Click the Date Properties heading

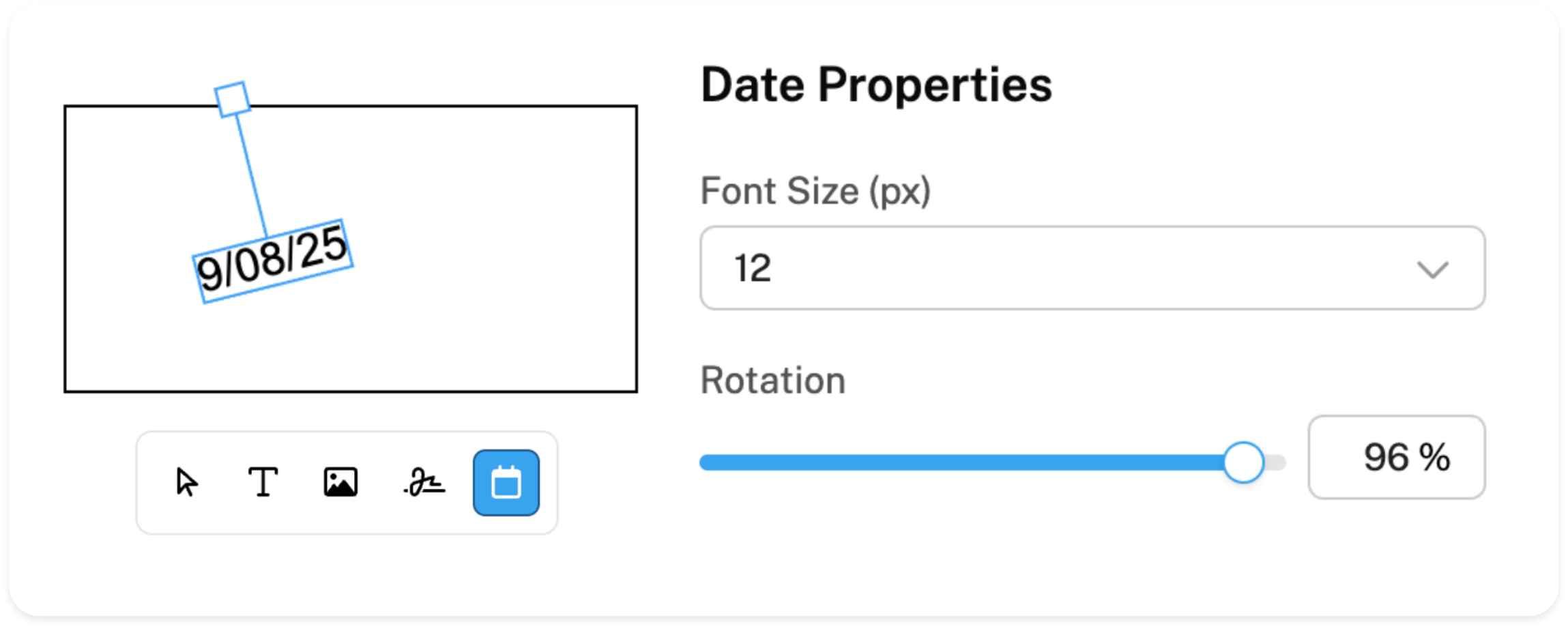[x=876, y=85]
